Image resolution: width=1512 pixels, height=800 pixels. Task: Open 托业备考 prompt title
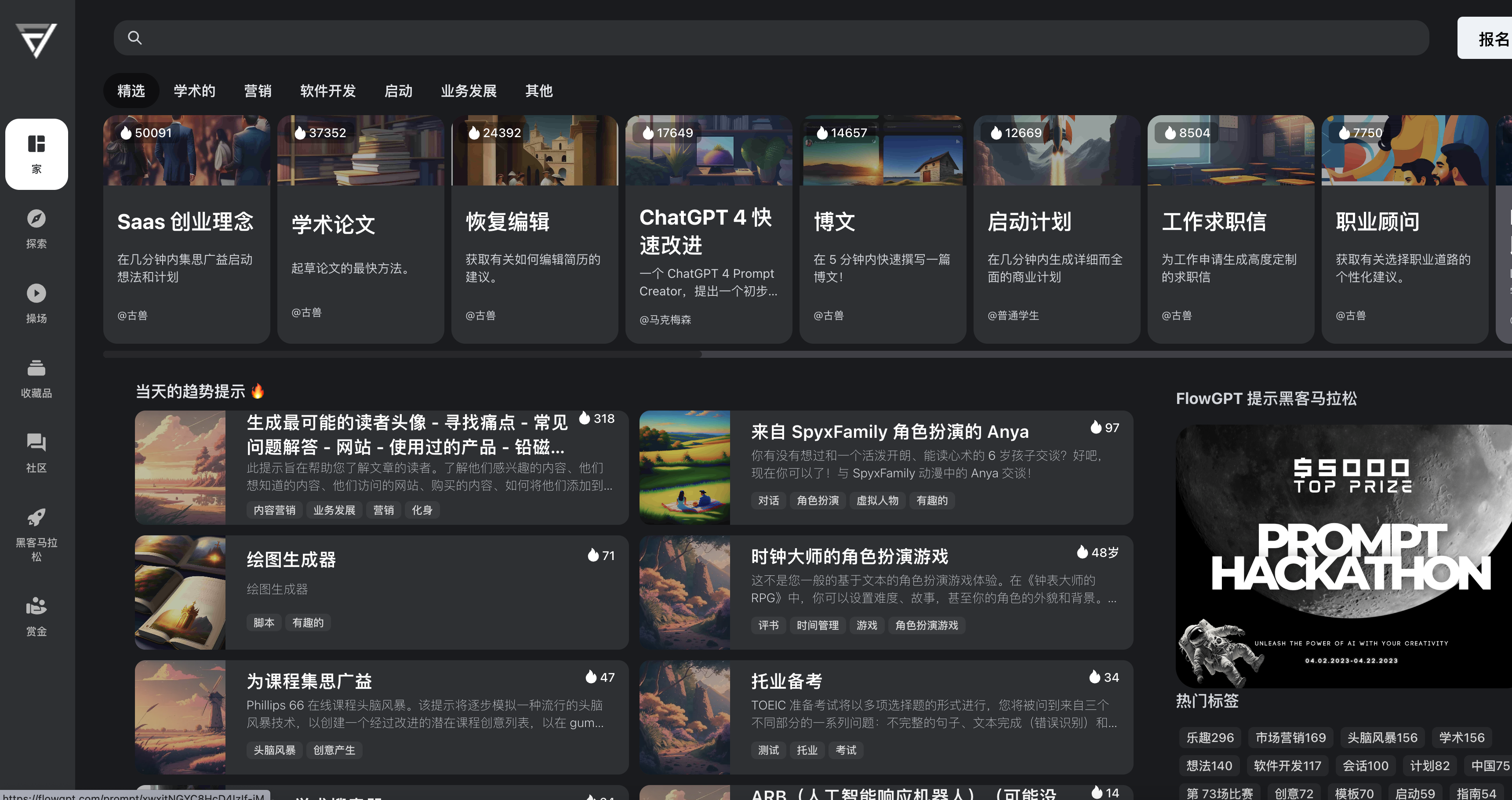(x=786, y=681)
